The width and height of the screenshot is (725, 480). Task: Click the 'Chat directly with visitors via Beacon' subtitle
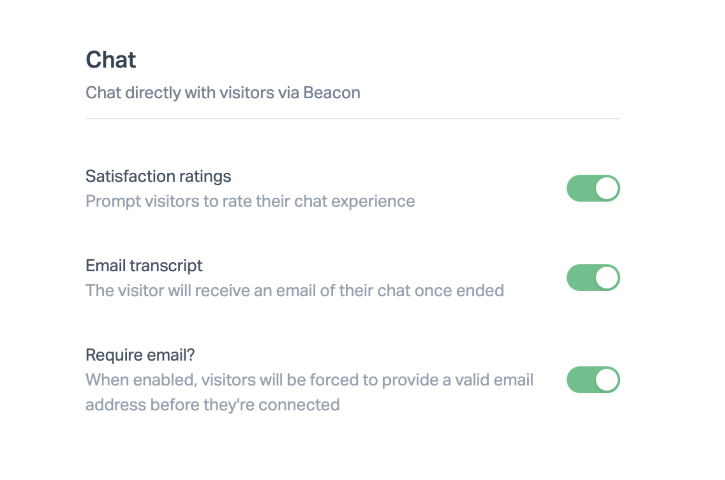tap(222, 93)
